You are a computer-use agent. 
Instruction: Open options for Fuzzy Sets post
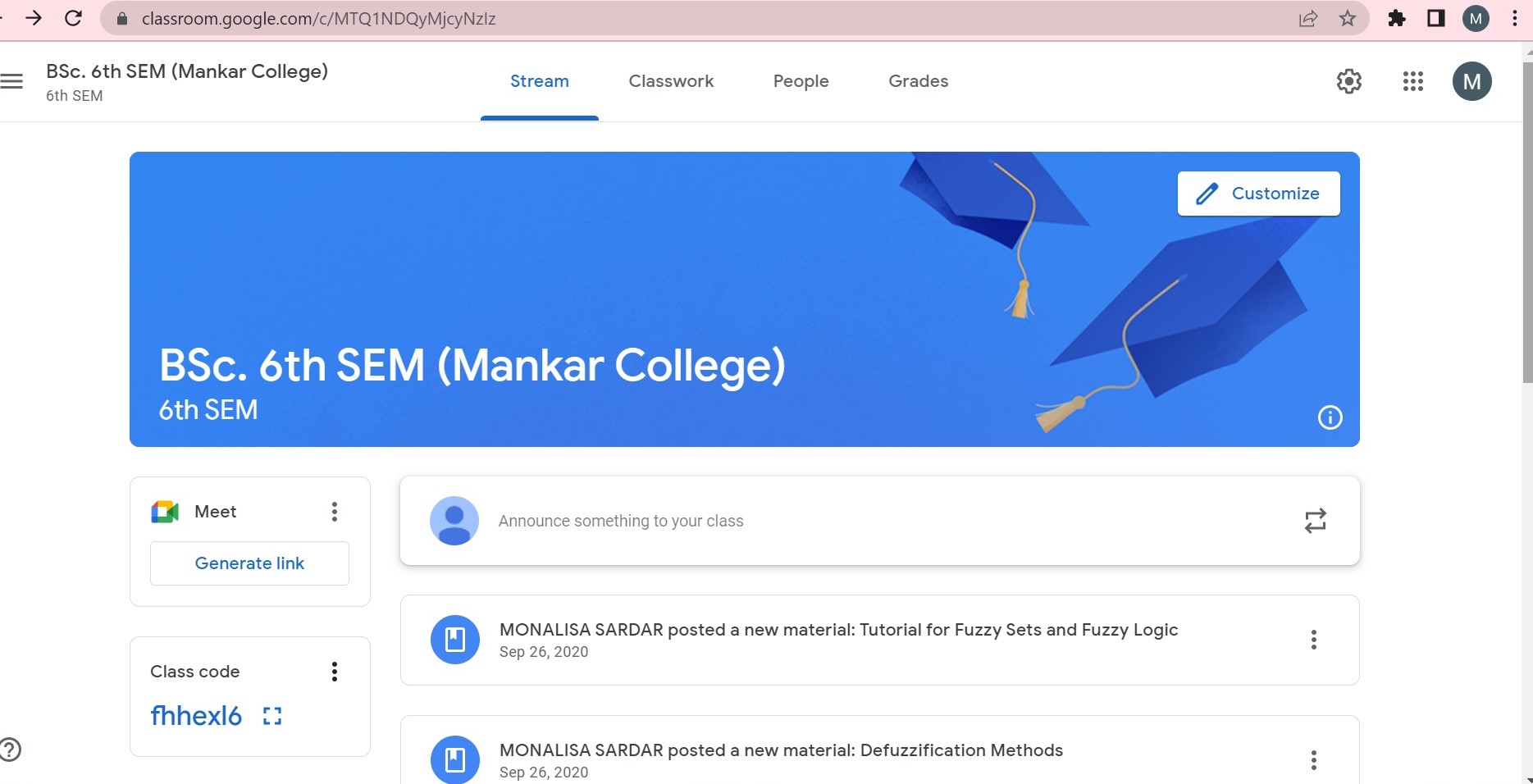click(1313, 640)
